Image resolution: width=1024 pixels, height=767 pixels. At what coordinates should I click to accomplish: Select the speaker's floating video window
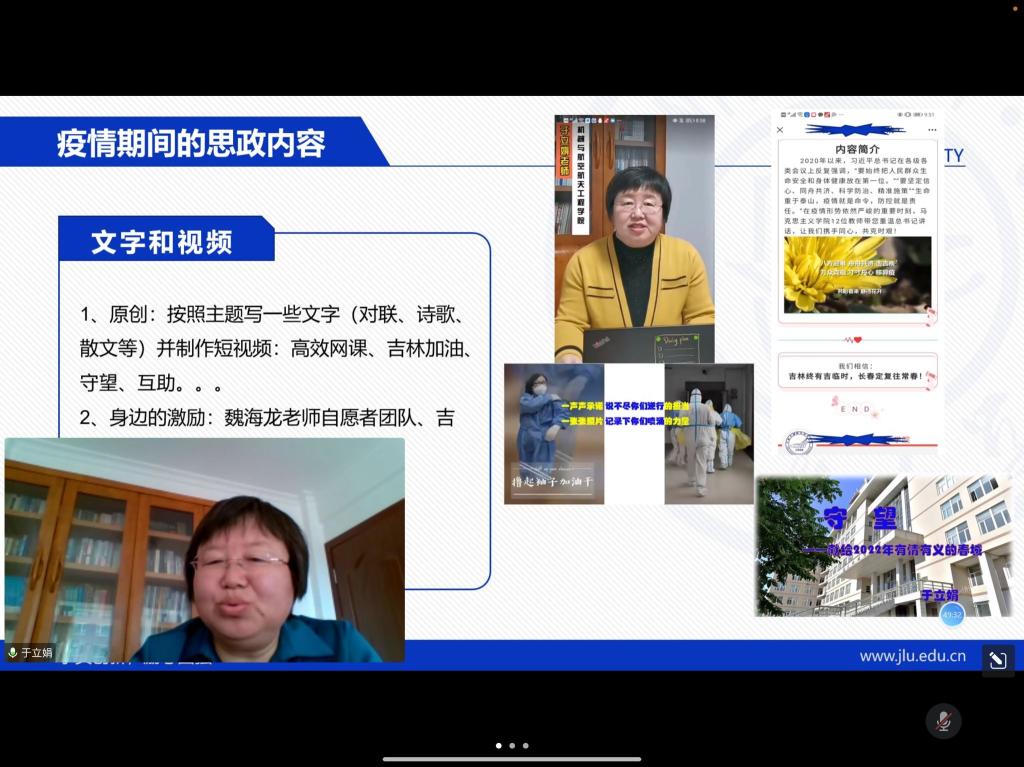click(204, 550)
